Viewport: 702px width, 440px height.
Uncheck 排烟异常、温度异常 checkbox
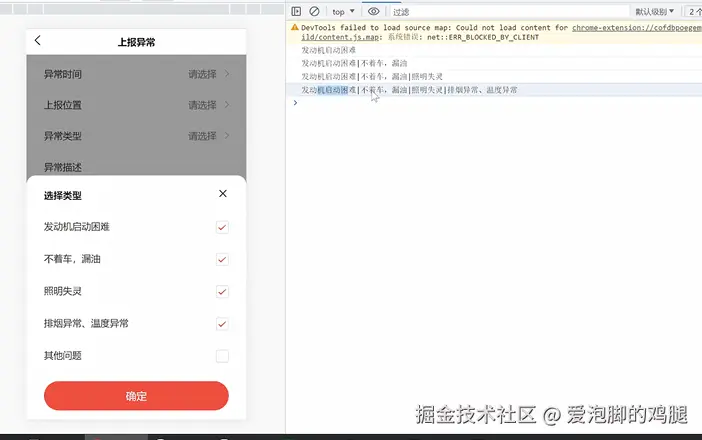click(222, 324)
